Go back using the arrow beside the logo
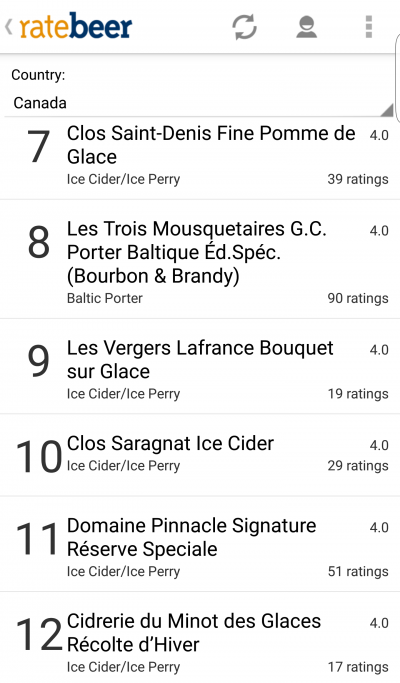Viewport: 400px width, 683px height. 9,27
